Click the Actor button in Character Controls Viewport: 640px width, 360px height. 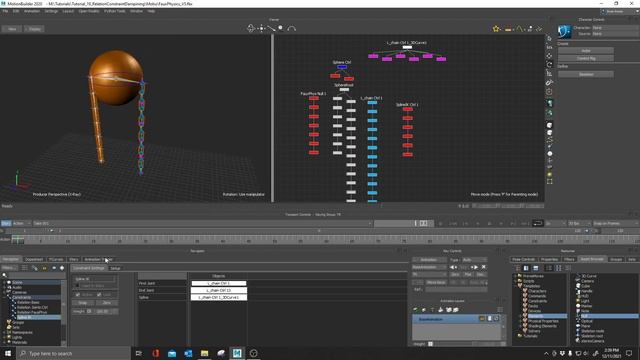pos(586,51)
